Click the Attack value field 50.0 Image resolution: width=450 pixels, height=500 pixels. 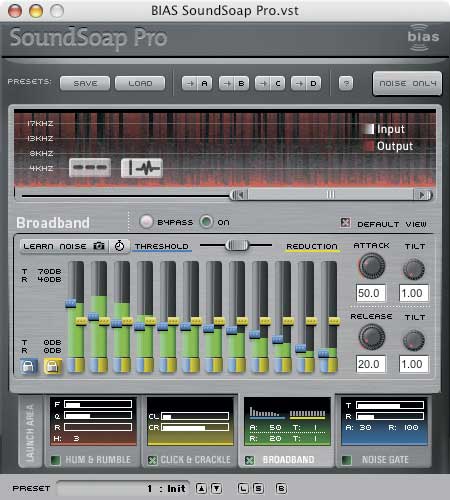(x=370, y=293)
